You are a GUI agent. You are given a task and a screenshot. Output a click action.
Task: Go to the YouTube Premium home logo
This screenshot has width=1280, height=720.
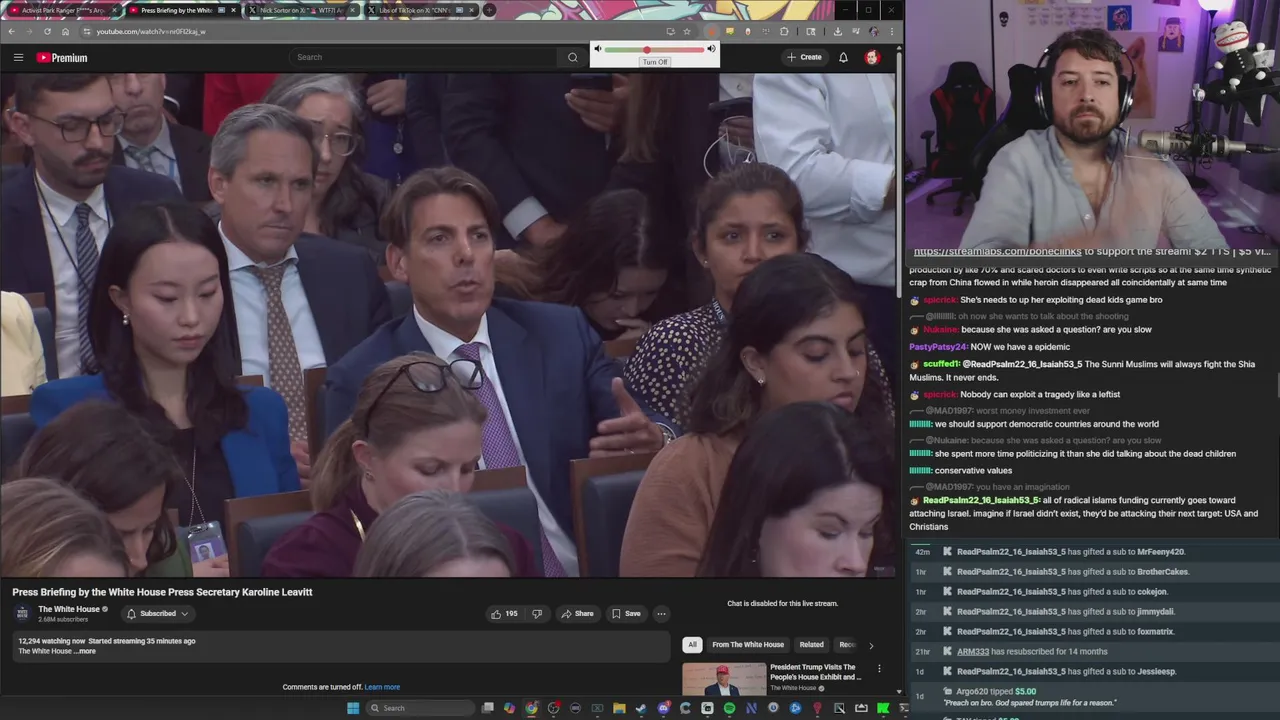tap(62, 58)
